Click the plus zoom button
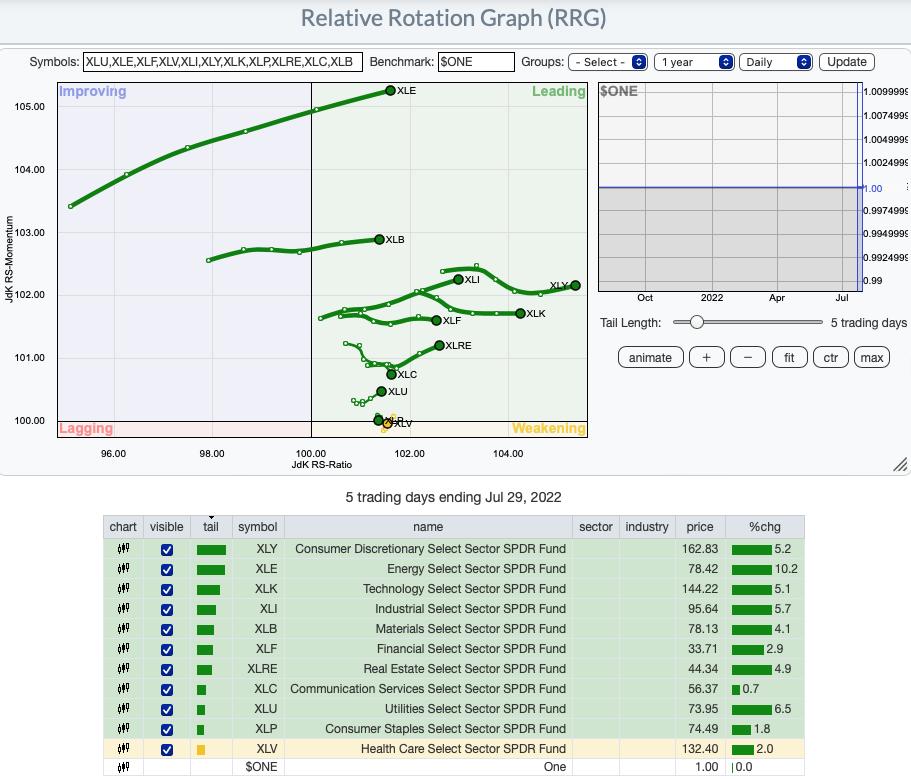 click(x=706, y=358)
